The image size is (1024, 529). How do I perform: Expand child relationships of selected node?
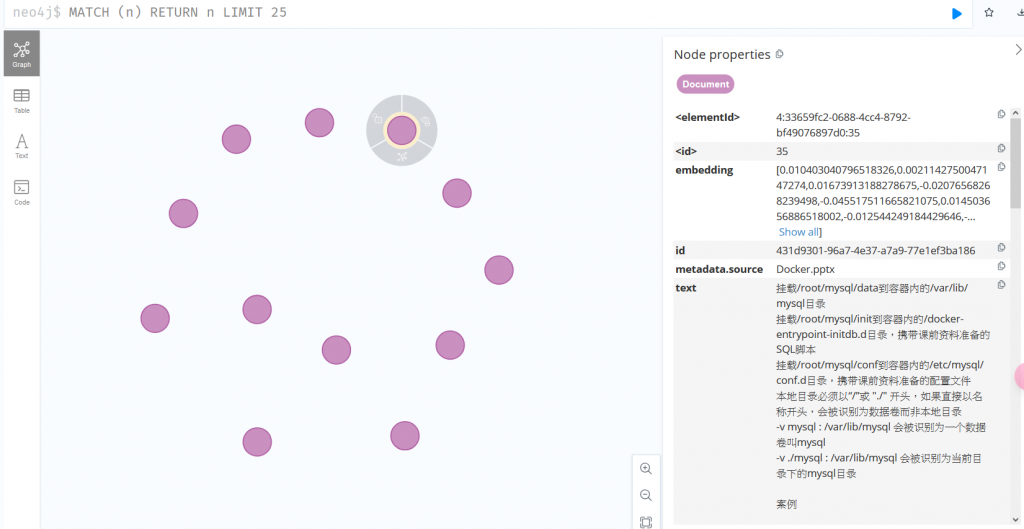click(x=402, y=157)
